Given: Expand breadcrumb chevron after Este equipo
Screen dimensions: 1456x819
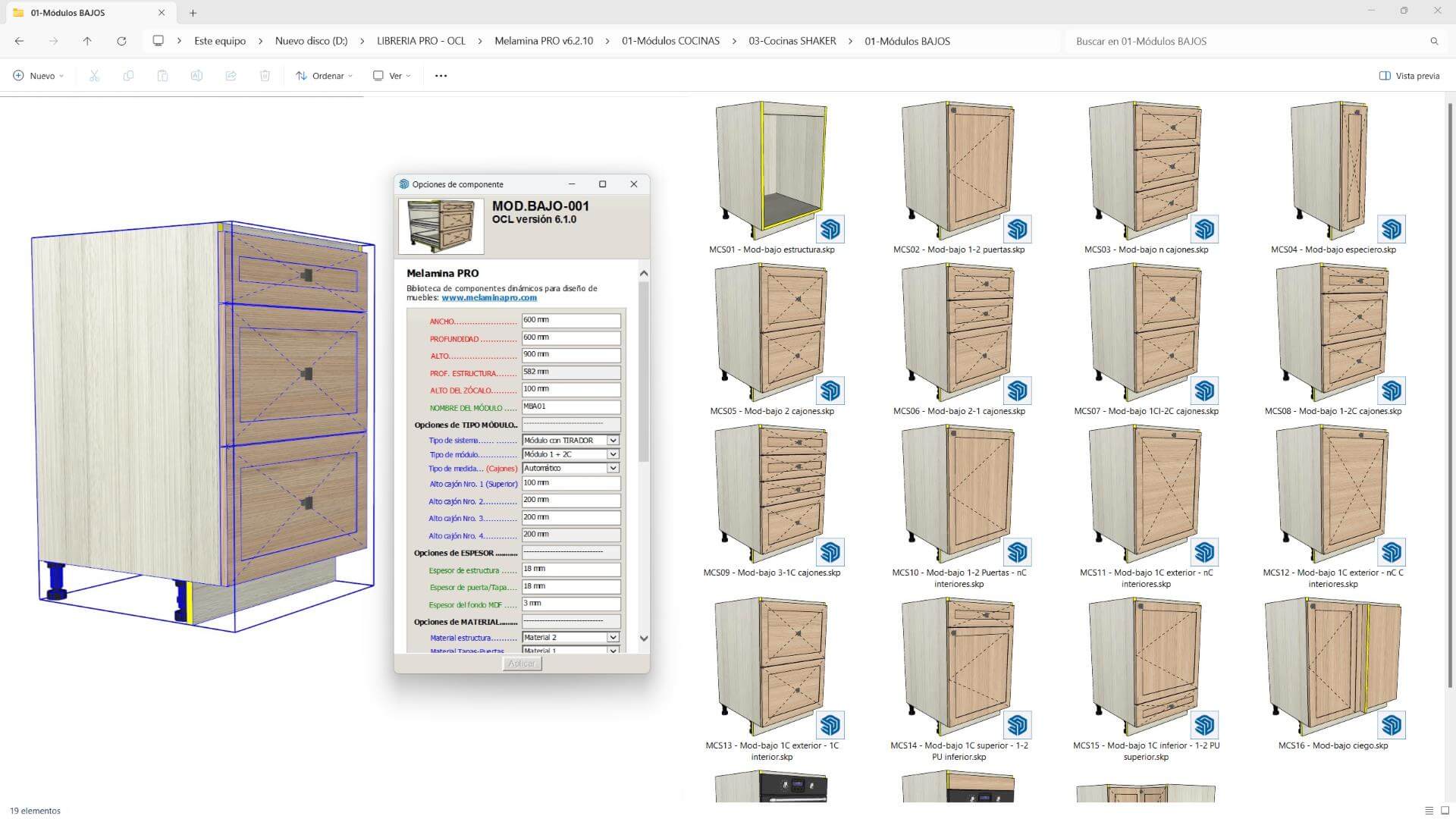Looking at the screenshot, I should click(x=261, y=41).
